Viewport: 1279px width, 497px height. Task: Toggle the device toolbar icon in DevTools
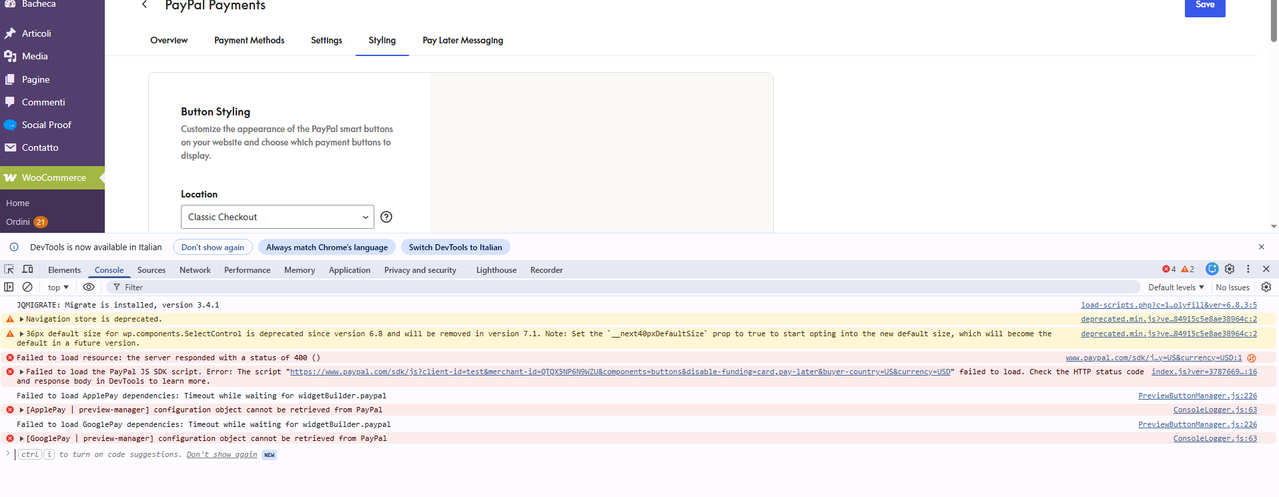[x=28, y=270]
